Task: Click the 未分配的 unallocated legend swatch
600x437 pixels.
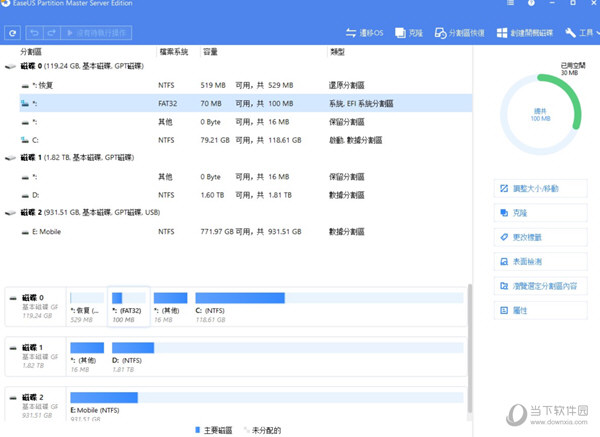Action: 246,430
